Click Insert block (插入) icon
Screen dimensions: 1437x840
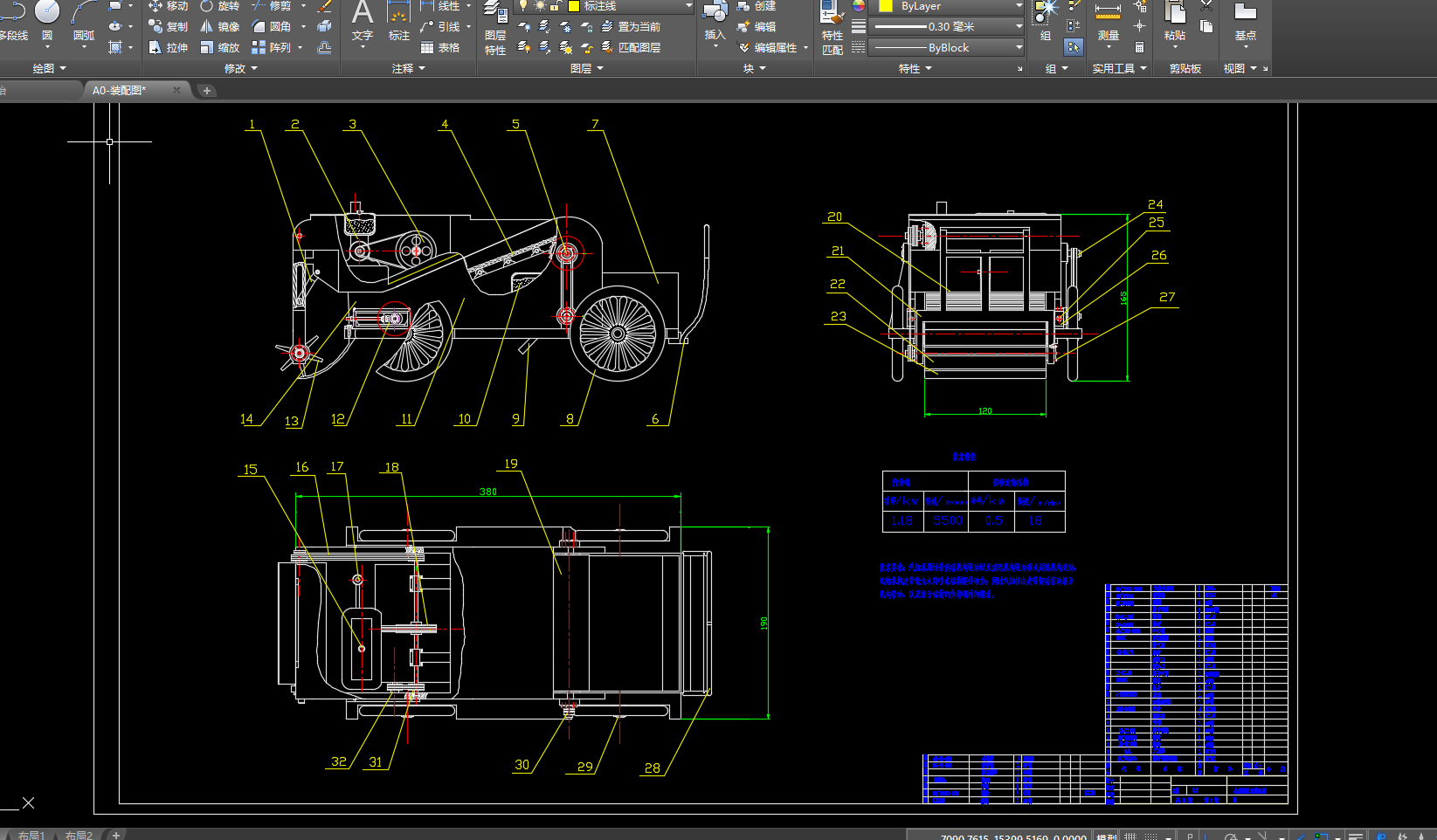[x=715, y=22]
